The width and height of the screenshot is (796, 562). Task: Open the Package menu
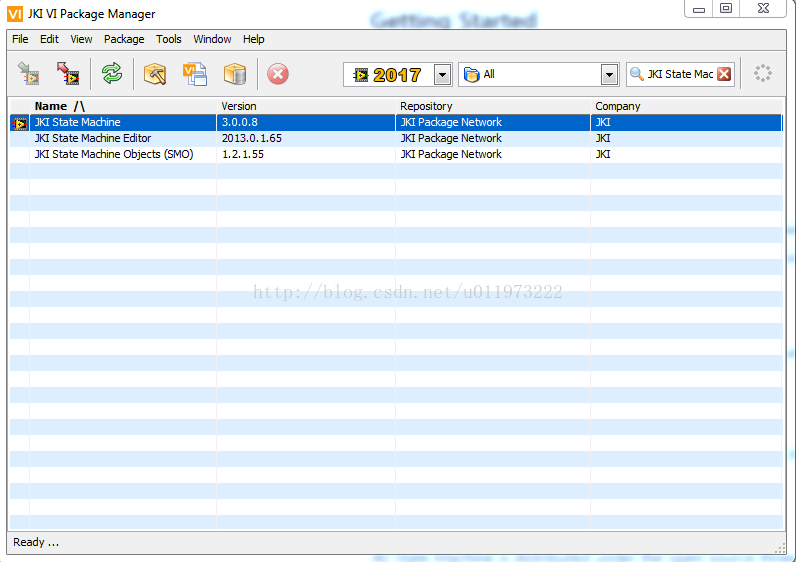tap(124, 39)
